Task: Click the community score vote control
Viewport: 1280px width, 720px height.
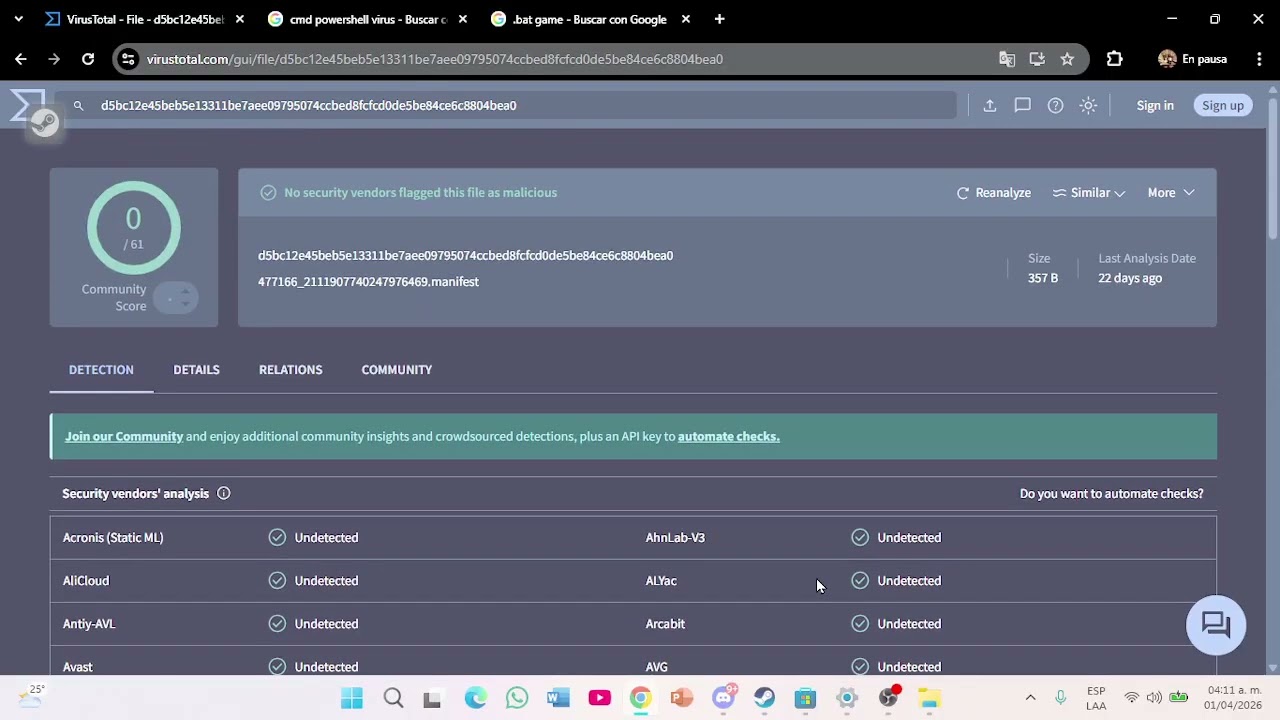Action: [176, 297]
